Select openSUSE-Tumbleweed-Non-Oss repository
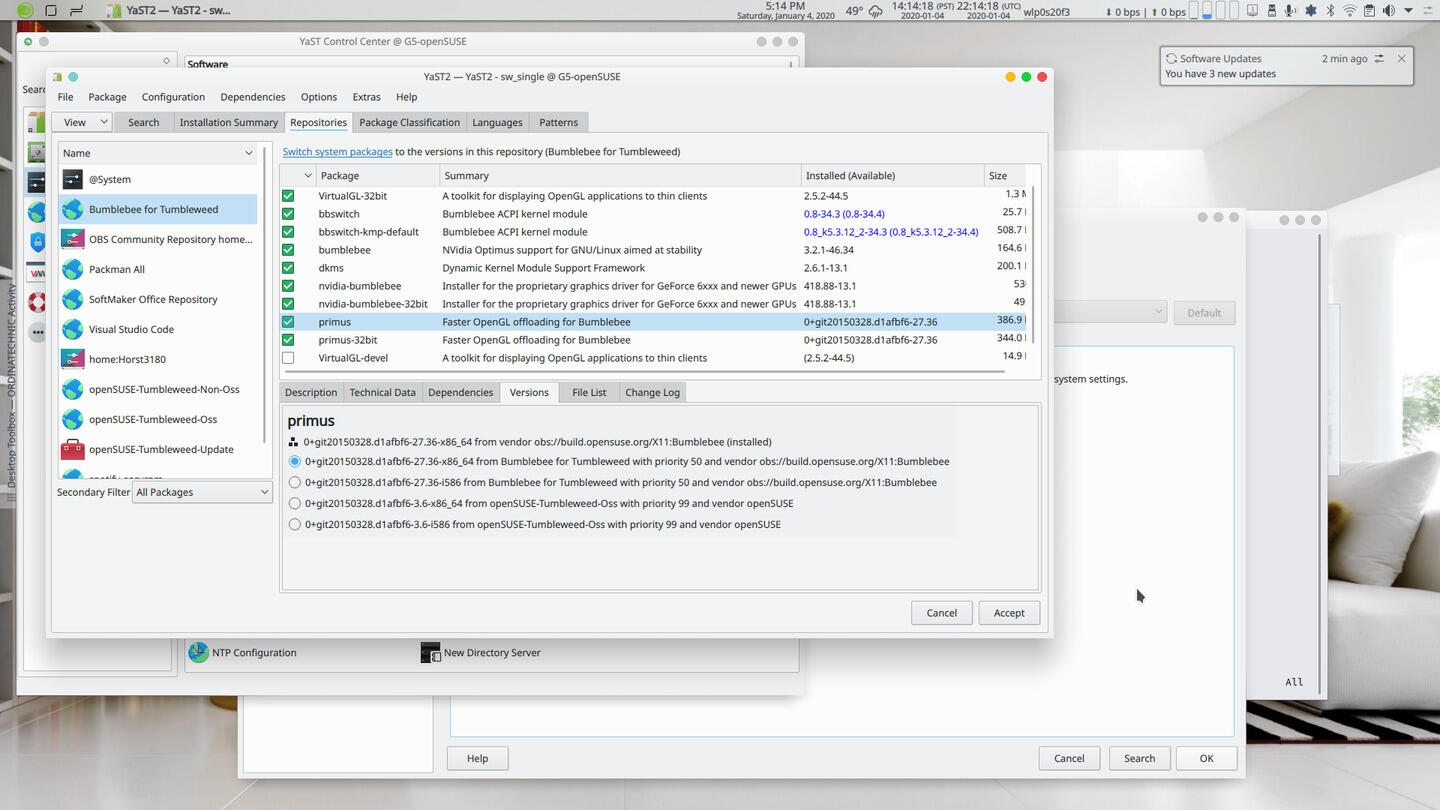 pos(158,389)
